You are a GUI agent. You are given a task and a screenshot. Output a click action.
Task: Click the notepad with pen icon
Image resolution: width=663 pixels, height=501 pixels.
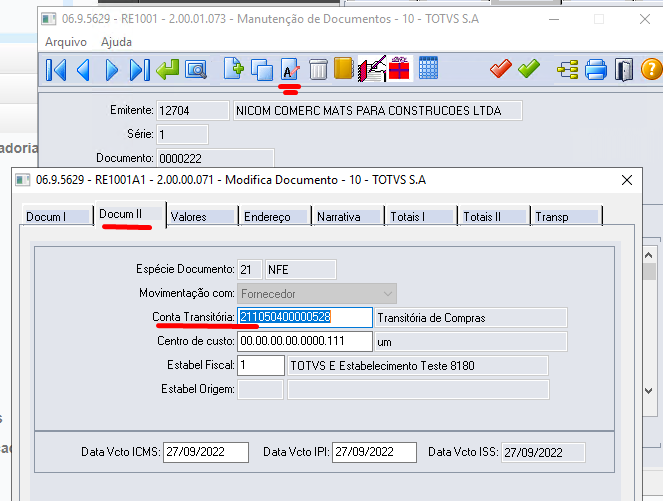click(372, 69)
